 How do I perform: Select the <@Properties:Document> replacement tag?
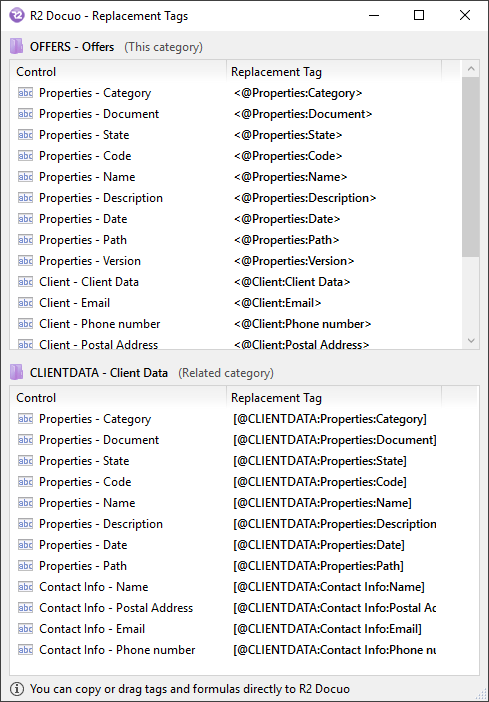303,114
